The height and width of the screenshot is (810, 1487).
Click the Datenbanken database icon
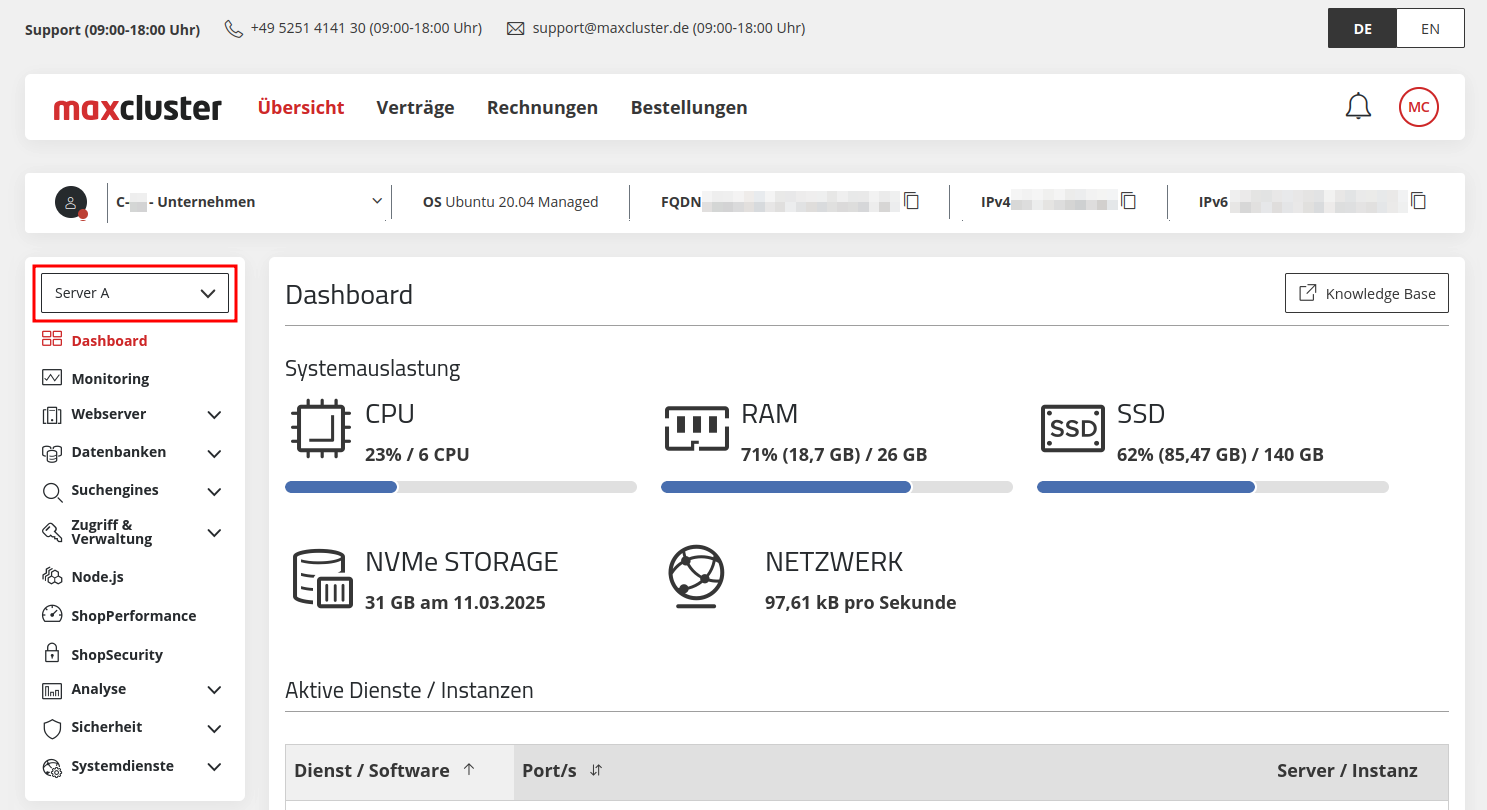(52, 453)
